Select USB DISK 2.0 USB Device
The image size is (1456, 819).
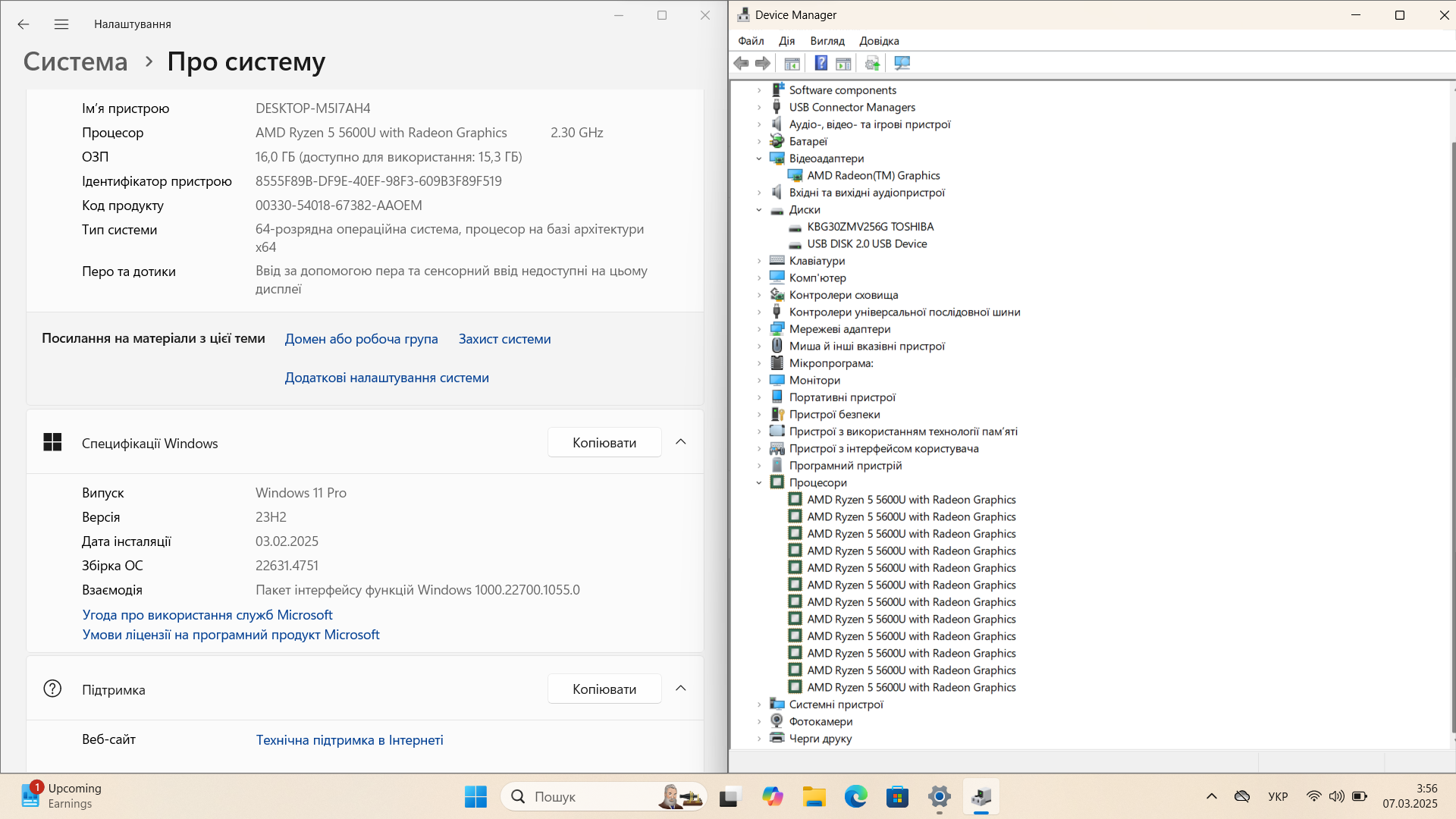point(867,243)
